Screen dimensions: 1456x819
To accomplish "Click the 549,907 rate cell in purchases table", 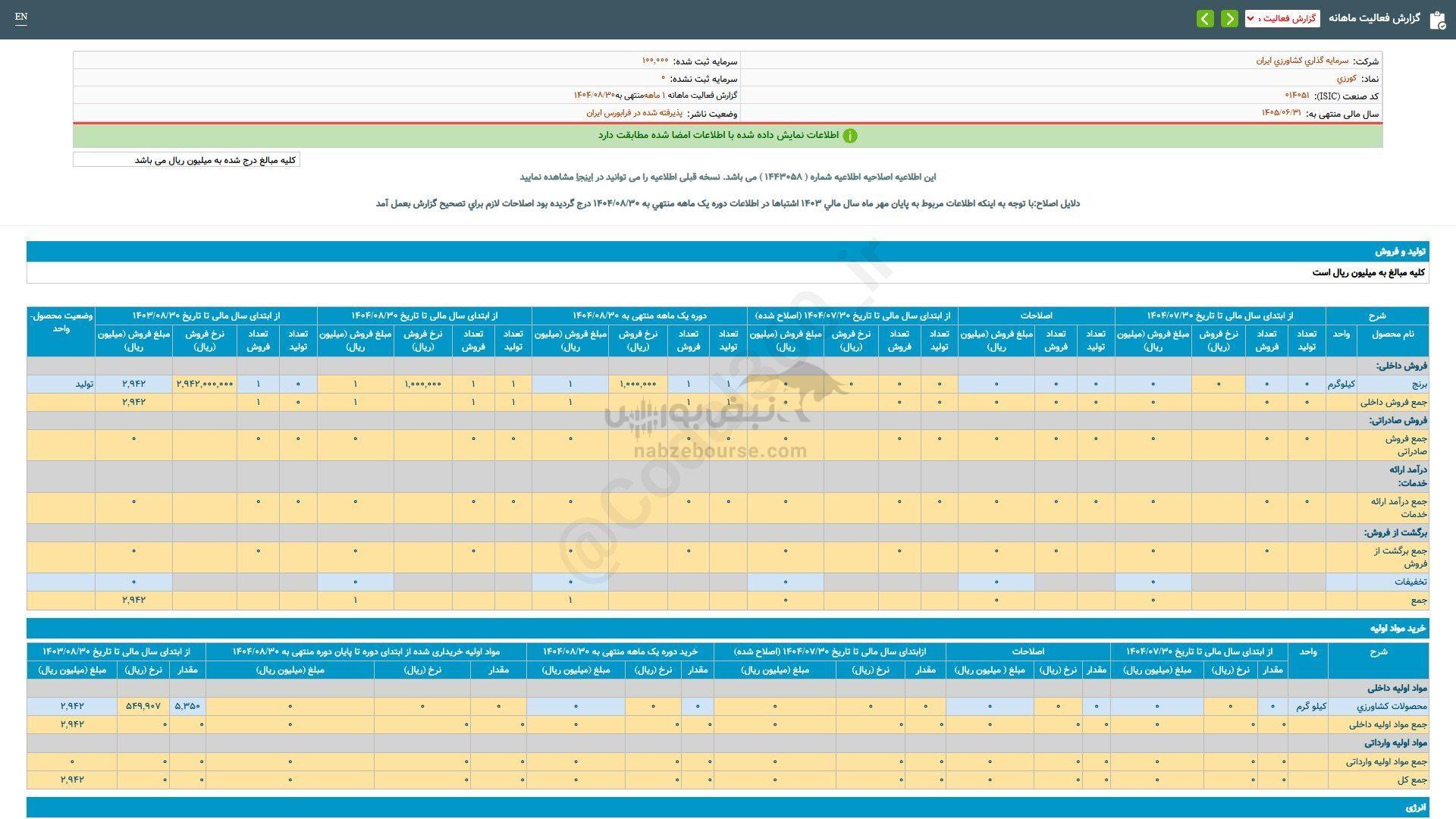I will click(143, 706).
